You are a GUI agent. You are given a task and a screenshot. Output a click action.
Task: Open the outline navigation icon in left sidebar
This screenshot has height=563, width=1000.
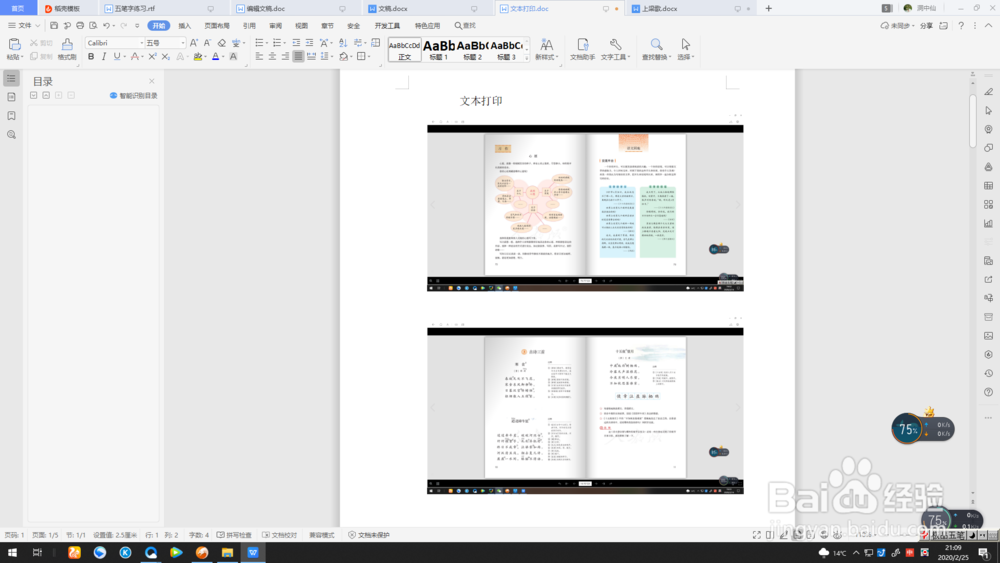tap(11, 78)
